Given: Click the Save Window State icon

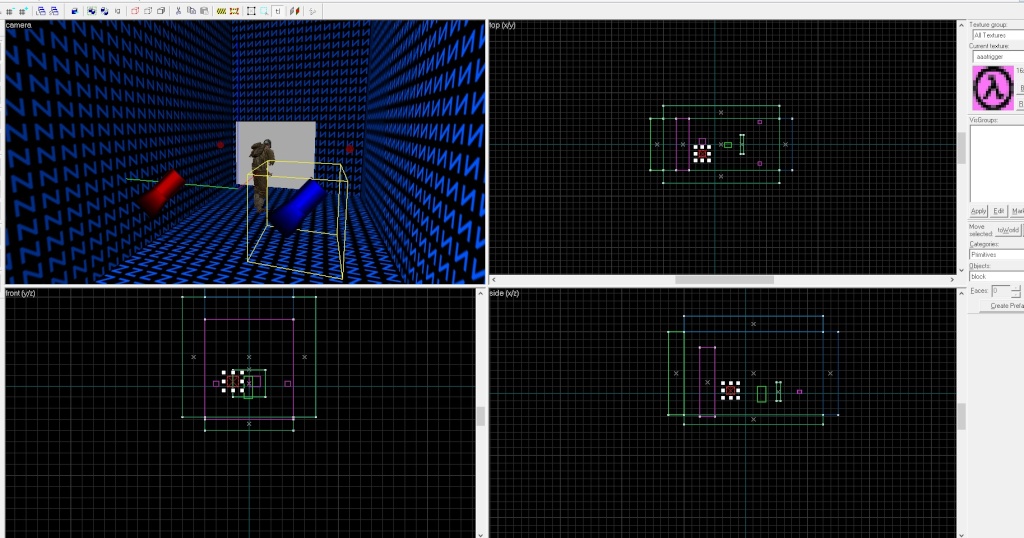Looking at the screenshot, I should click(x=54, y=11).
